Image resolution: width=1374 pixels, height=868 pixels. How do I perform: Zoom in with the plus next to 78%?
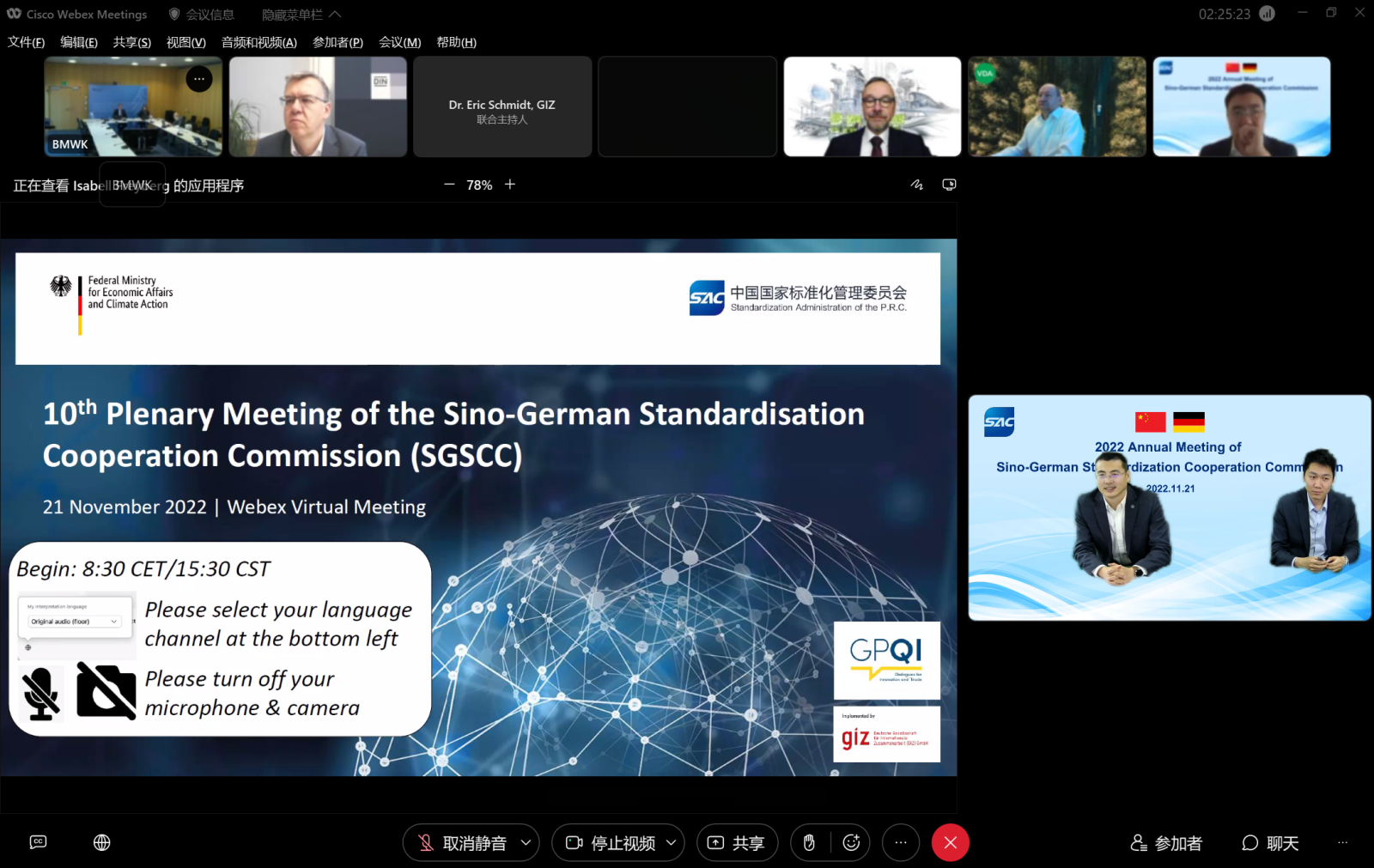pos(510,185)
